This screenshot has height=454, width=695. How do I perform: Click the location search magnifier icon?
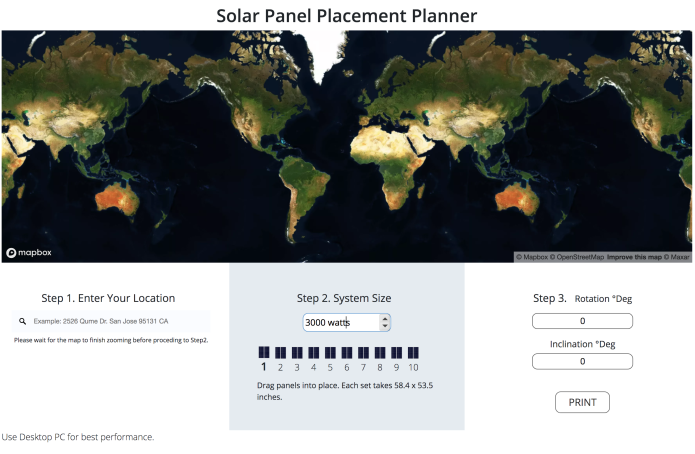pos(22,321)
